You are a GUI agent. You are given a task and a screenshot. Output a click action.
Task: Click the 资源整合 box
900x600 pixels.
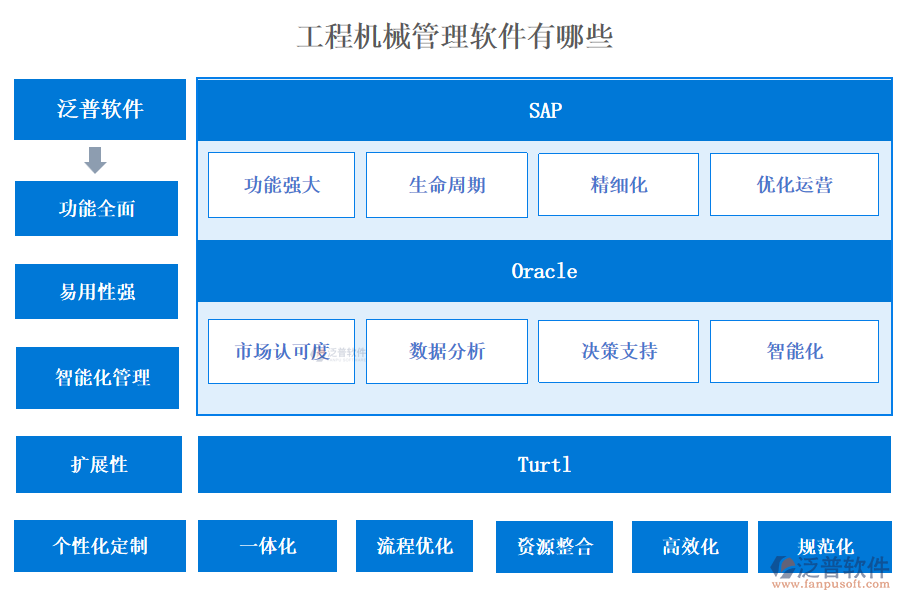(554, 547)
